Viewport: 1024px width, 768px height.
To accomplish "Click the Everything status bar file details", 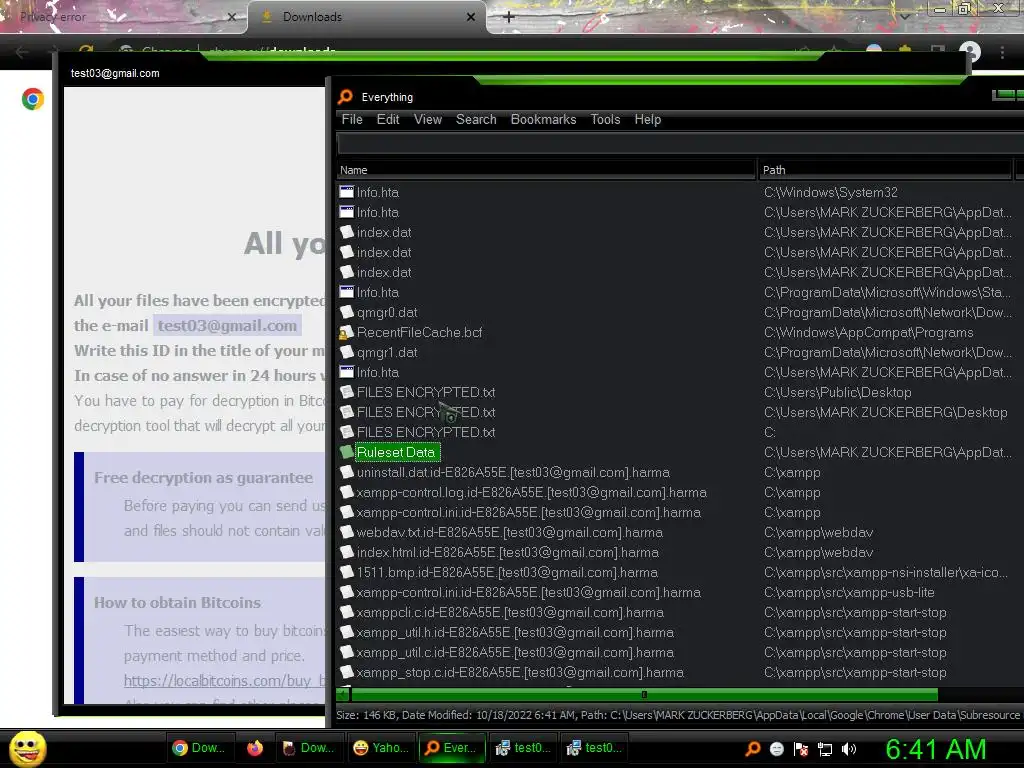I will point(678,715).
